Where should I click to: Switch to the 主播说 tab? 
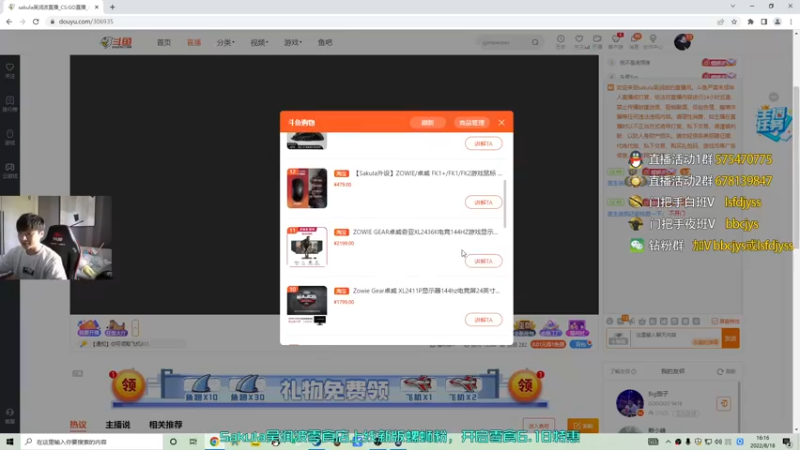click(118, 424)
